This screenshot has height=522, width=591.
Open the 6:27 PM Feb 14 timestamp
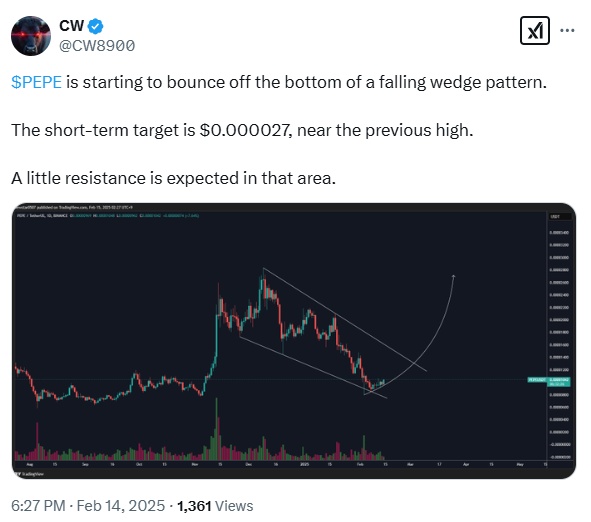(88, 506)
